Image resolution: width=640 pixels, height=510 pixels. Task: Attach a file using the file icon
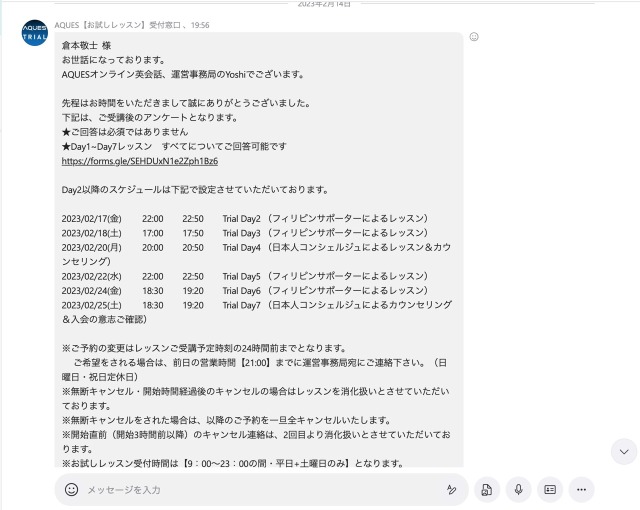487,489
